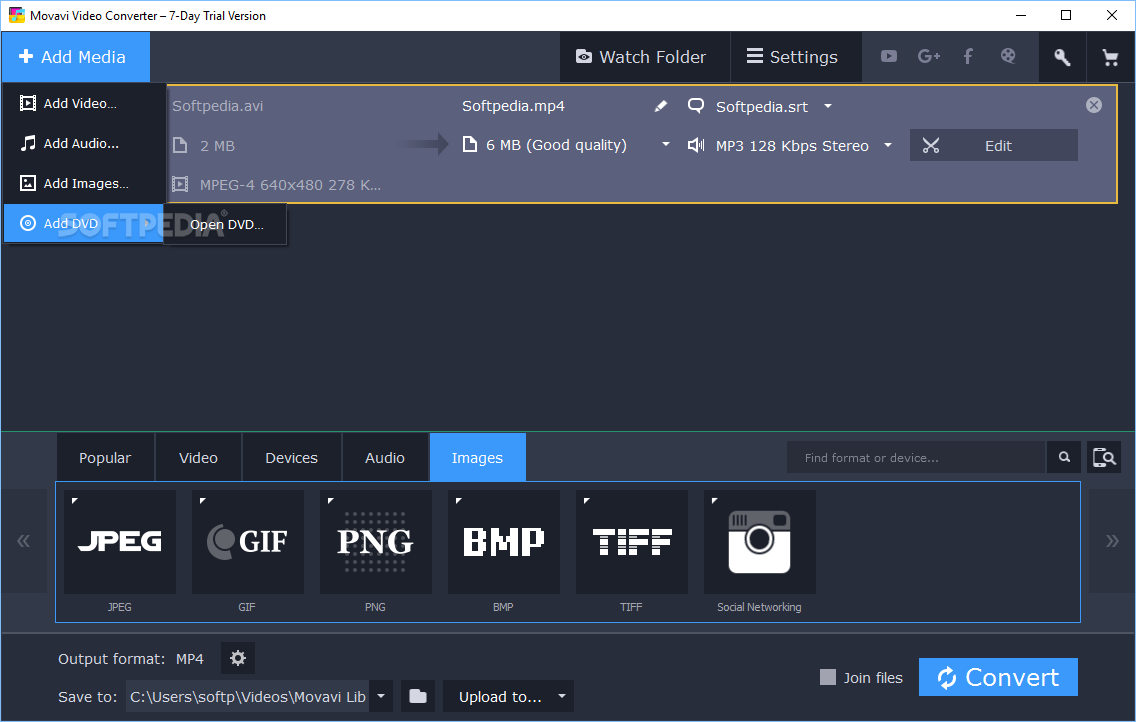Viewport: 1136px width, 722px height.
Task: Open the Save to path dropdown arrow
Action: [x=381, y=696]
